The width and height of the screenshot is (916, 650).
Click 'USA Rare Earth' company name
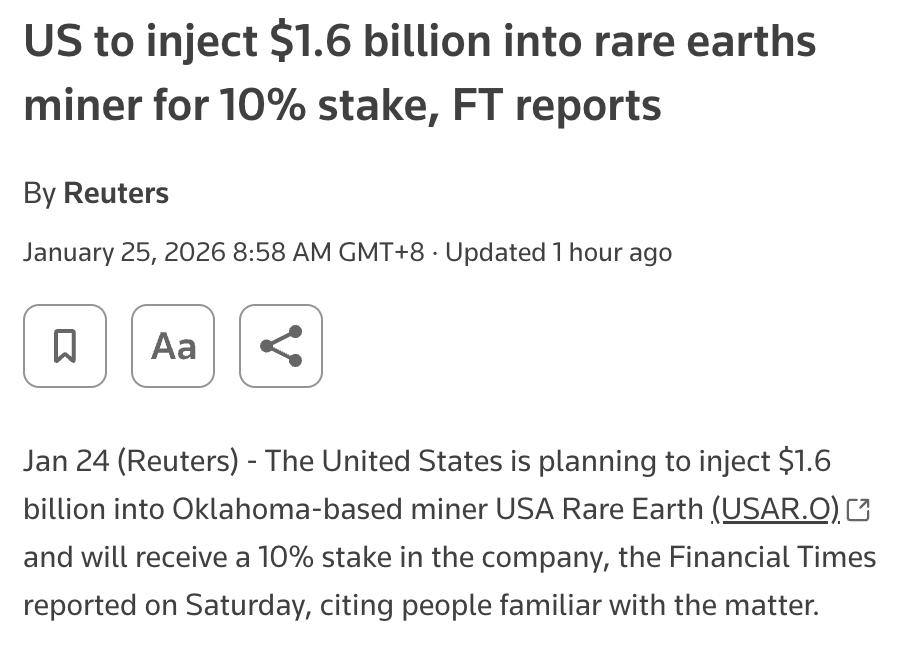pyautogui.click(x=599, y=509)
